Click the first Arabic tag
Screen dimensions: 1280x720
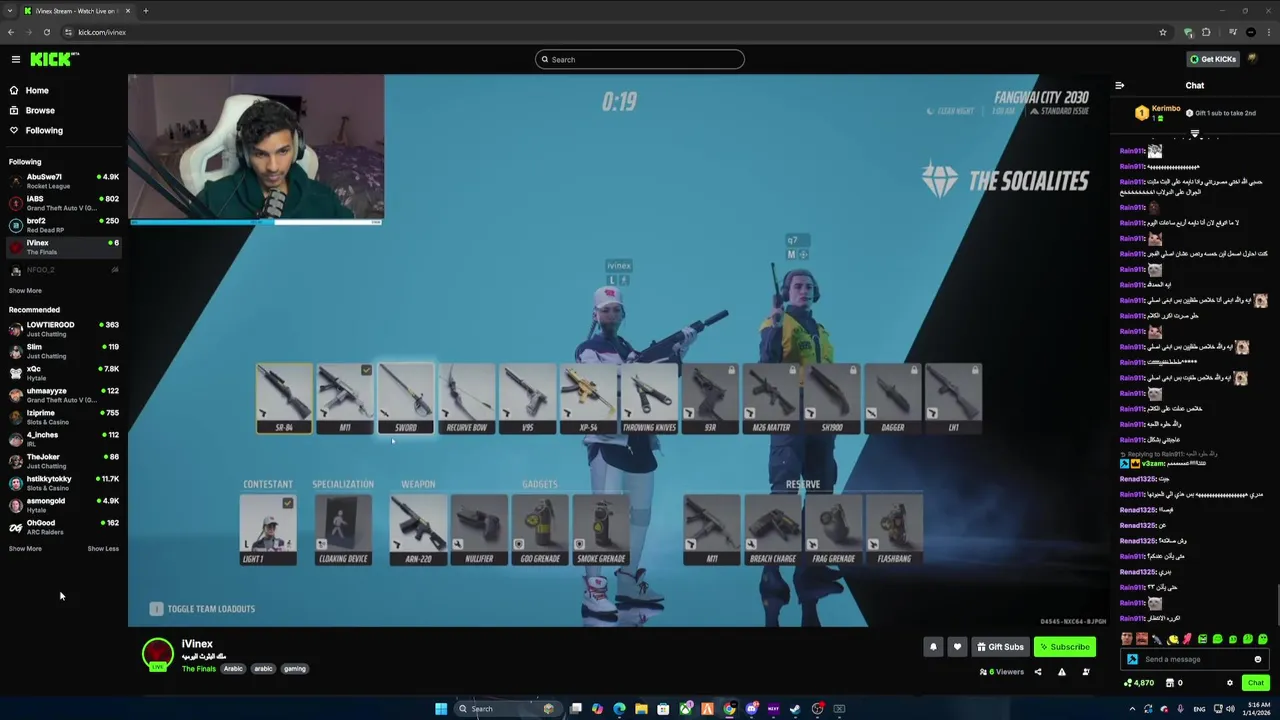pos(233,669)
